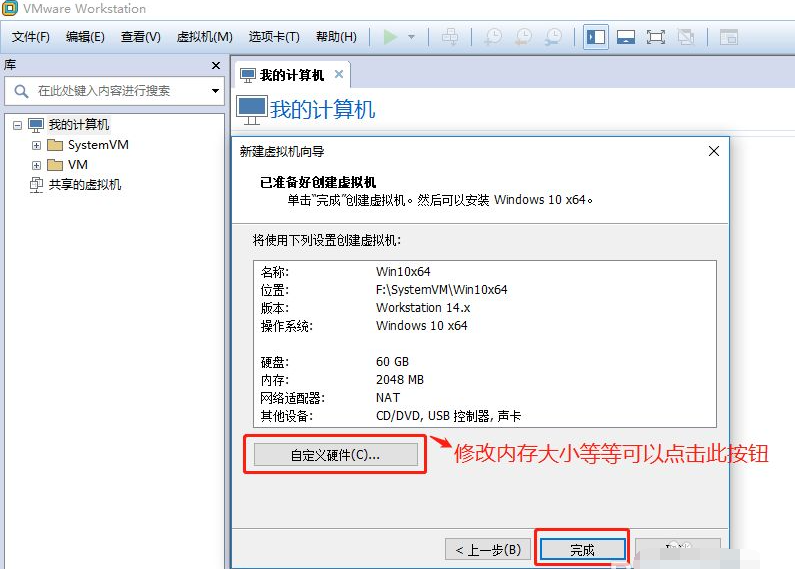Expand the VM folder node
This screenshot has height=569, width=795.
(36, 165)
